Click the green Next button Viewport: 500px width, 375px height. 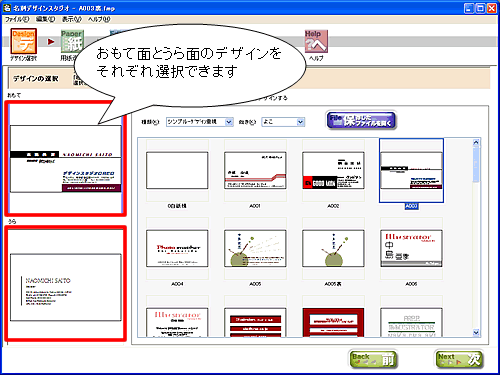point(459,360)
